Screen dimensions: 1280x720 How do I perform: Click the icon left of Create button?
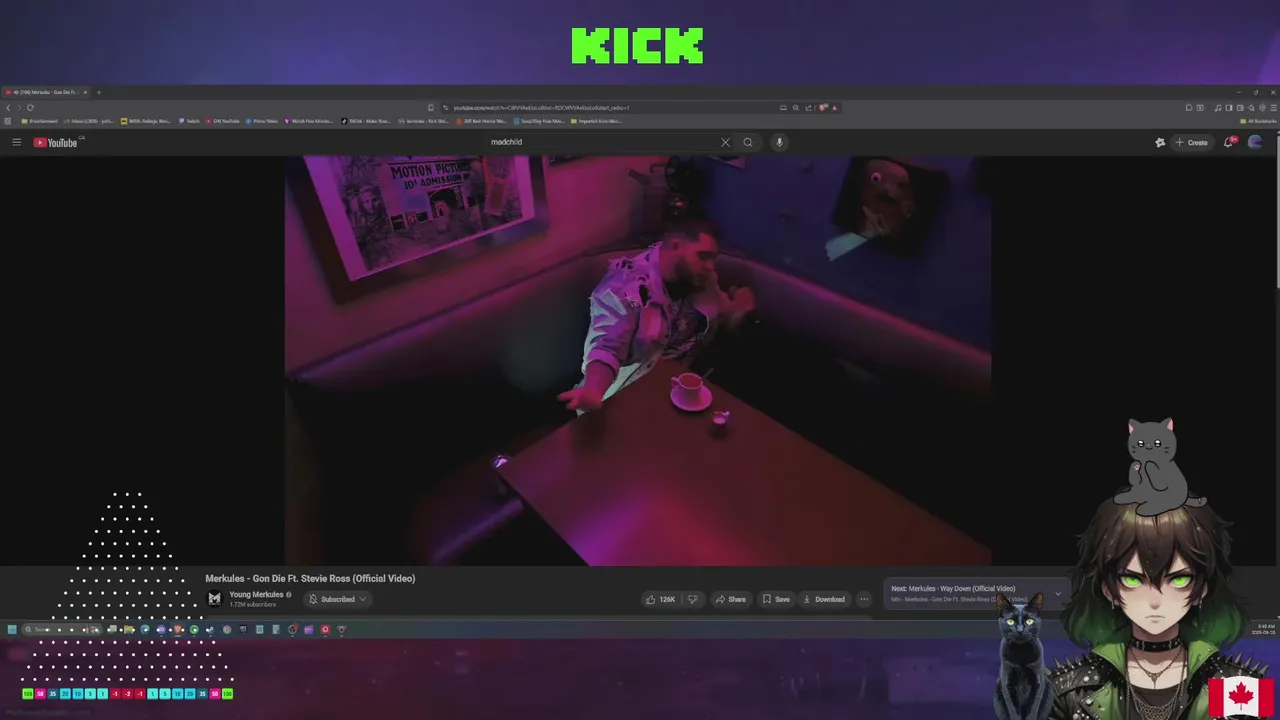(x=1160, y=142)
